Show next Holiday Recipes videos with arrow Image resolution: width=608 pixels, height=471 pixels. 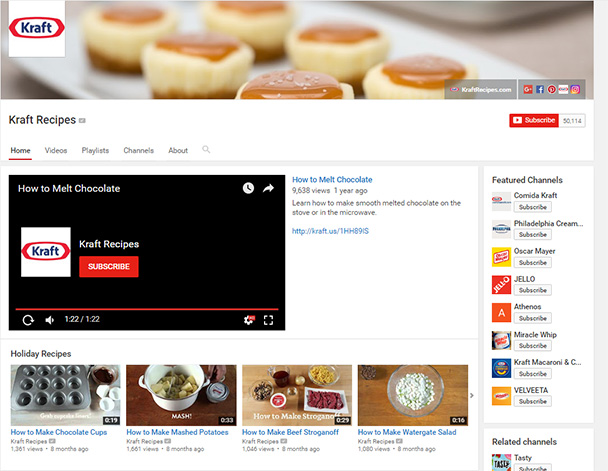click(x=474, y=395)
